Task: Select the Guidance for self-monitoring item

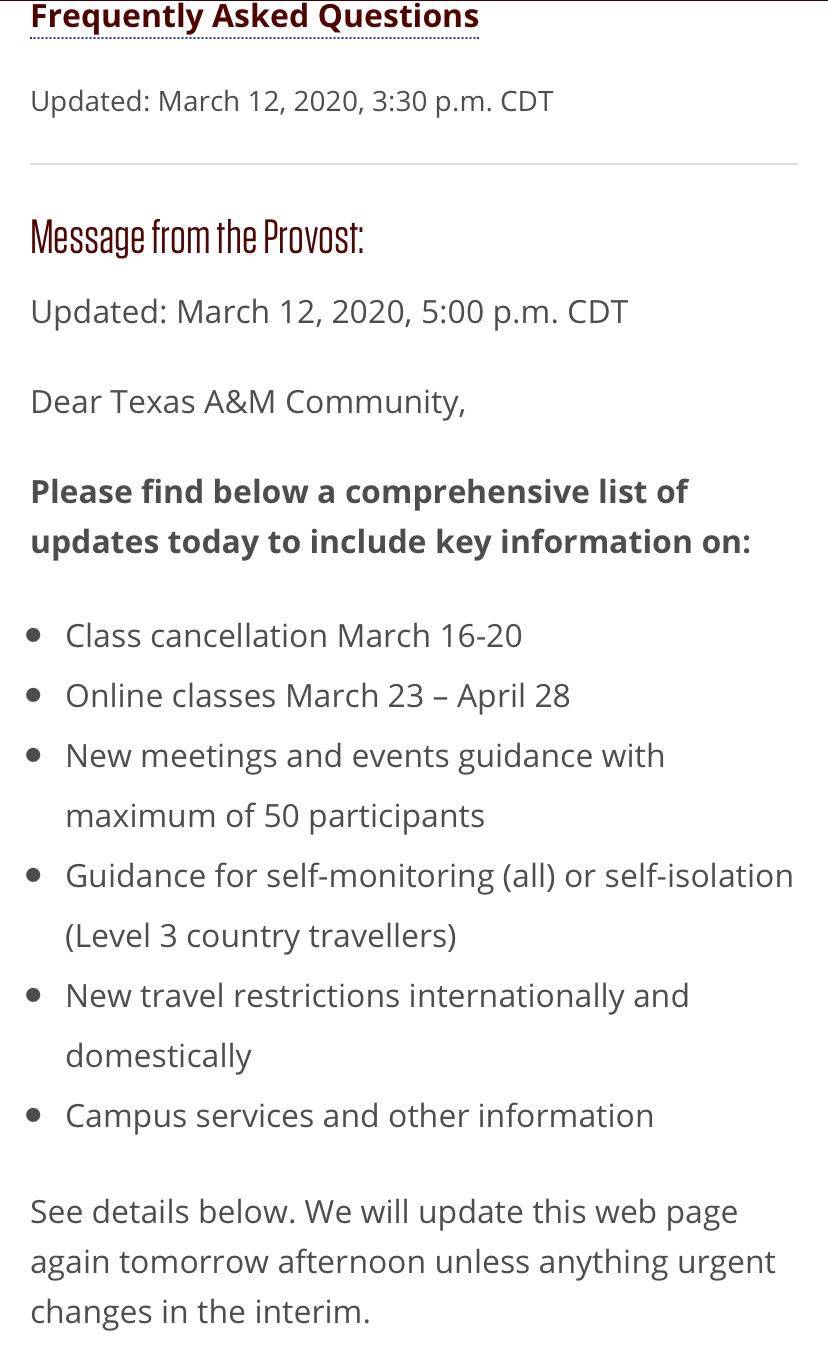Action: pos(429,875)
